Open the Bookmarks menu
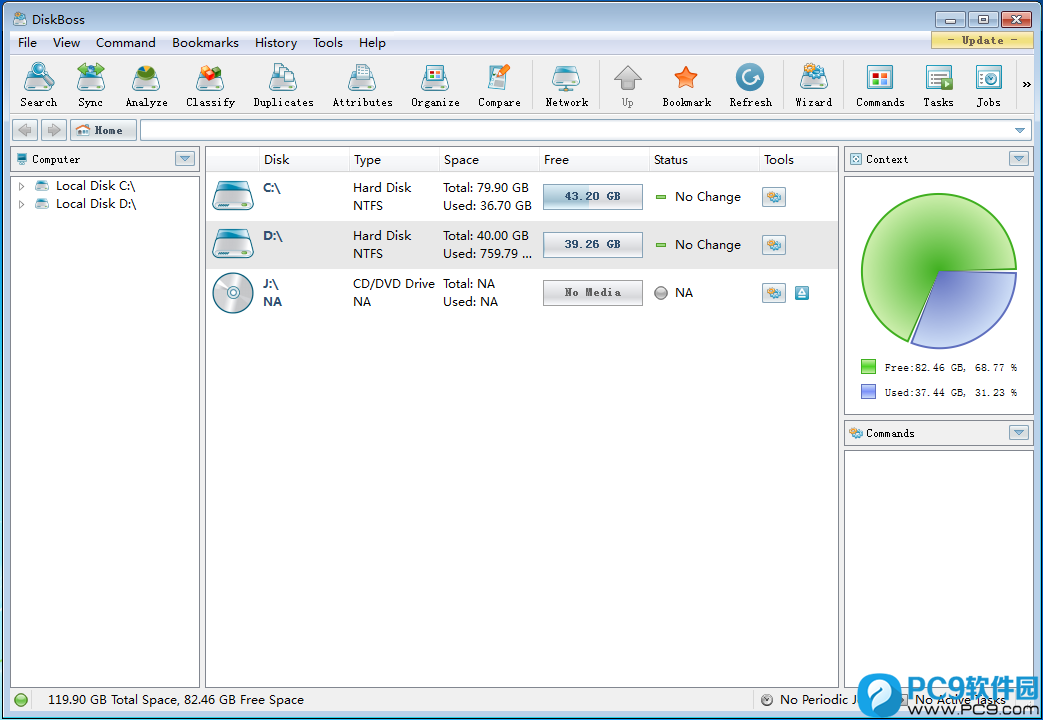This screenshot has height=720, width=1043. 206,43
